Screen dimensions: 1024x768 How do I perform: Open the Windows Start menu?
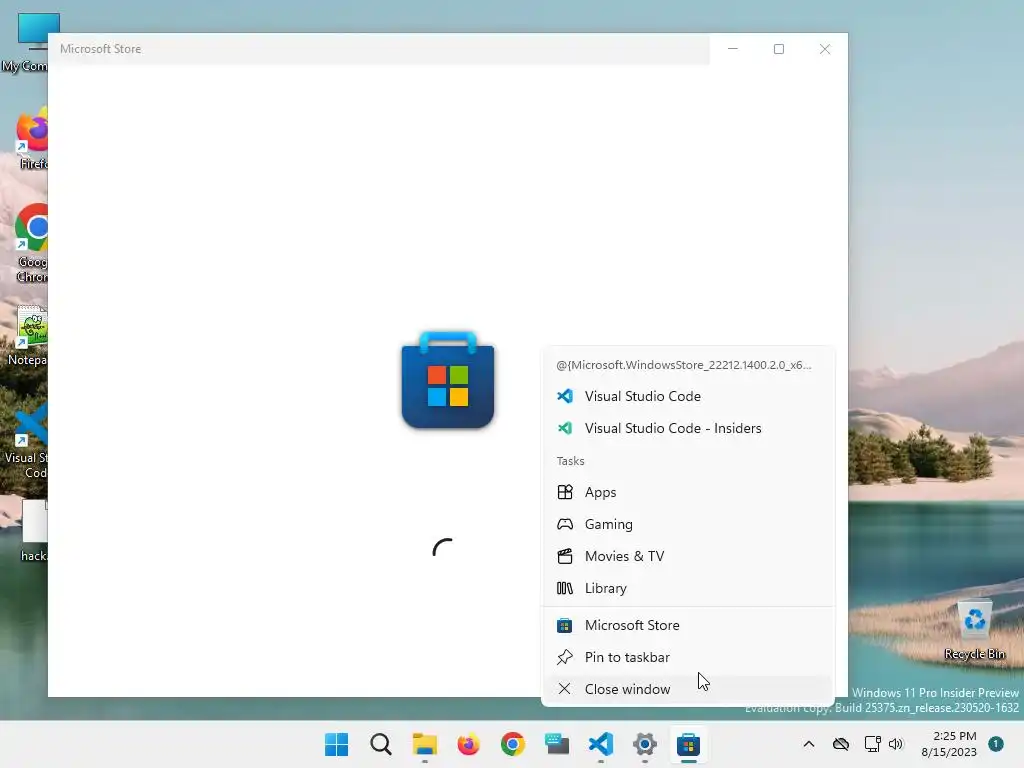tap(336, 744)
